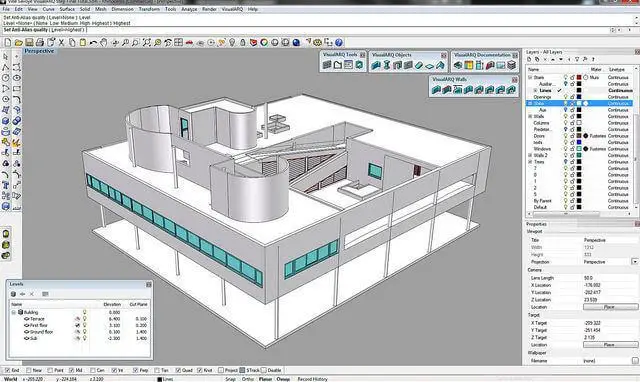
Task: Save the model with floppy disk icon
Action: 29,42
